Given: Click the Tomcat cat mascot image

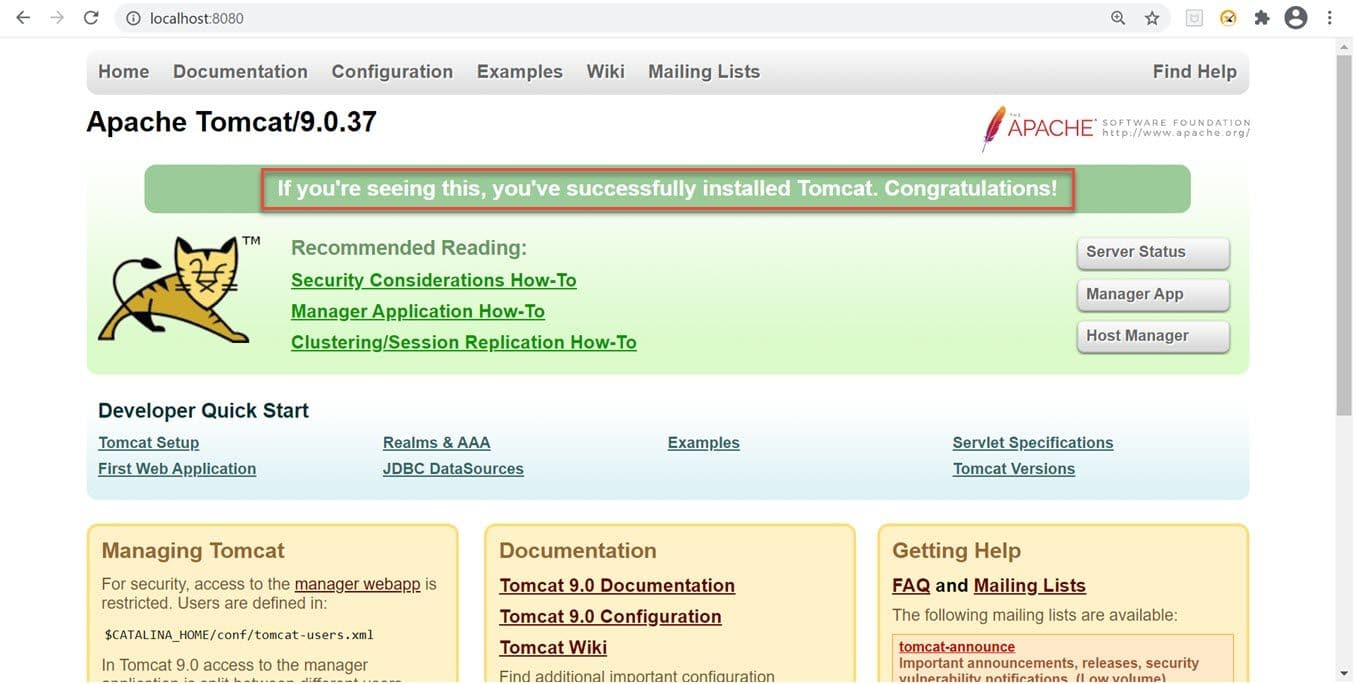Looking at the screenshot, I should pyautogui.click(x=179, y=289).
